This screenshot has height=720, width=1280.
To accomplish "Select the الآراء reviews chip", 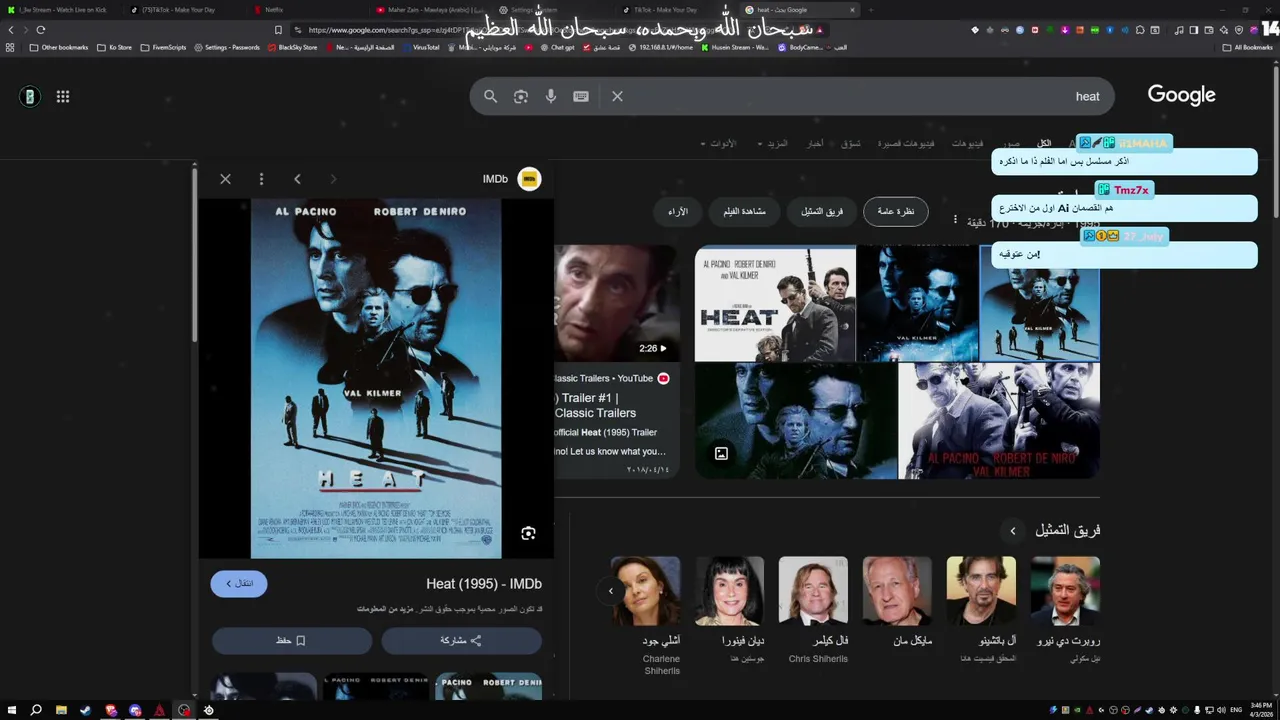I will click(x=678, y=212).
